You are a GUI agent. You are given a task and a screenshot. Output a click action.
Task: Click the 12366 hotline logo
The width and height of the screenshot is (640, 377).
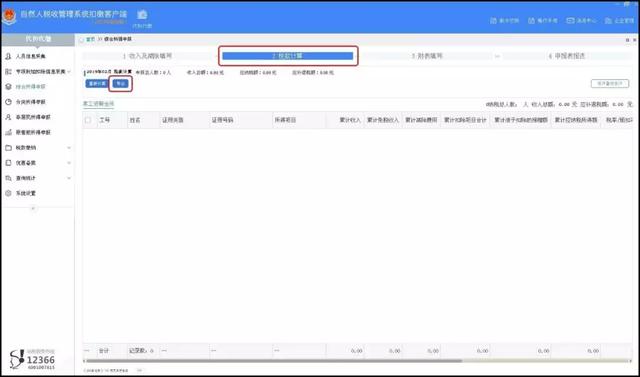coord(33,359)
